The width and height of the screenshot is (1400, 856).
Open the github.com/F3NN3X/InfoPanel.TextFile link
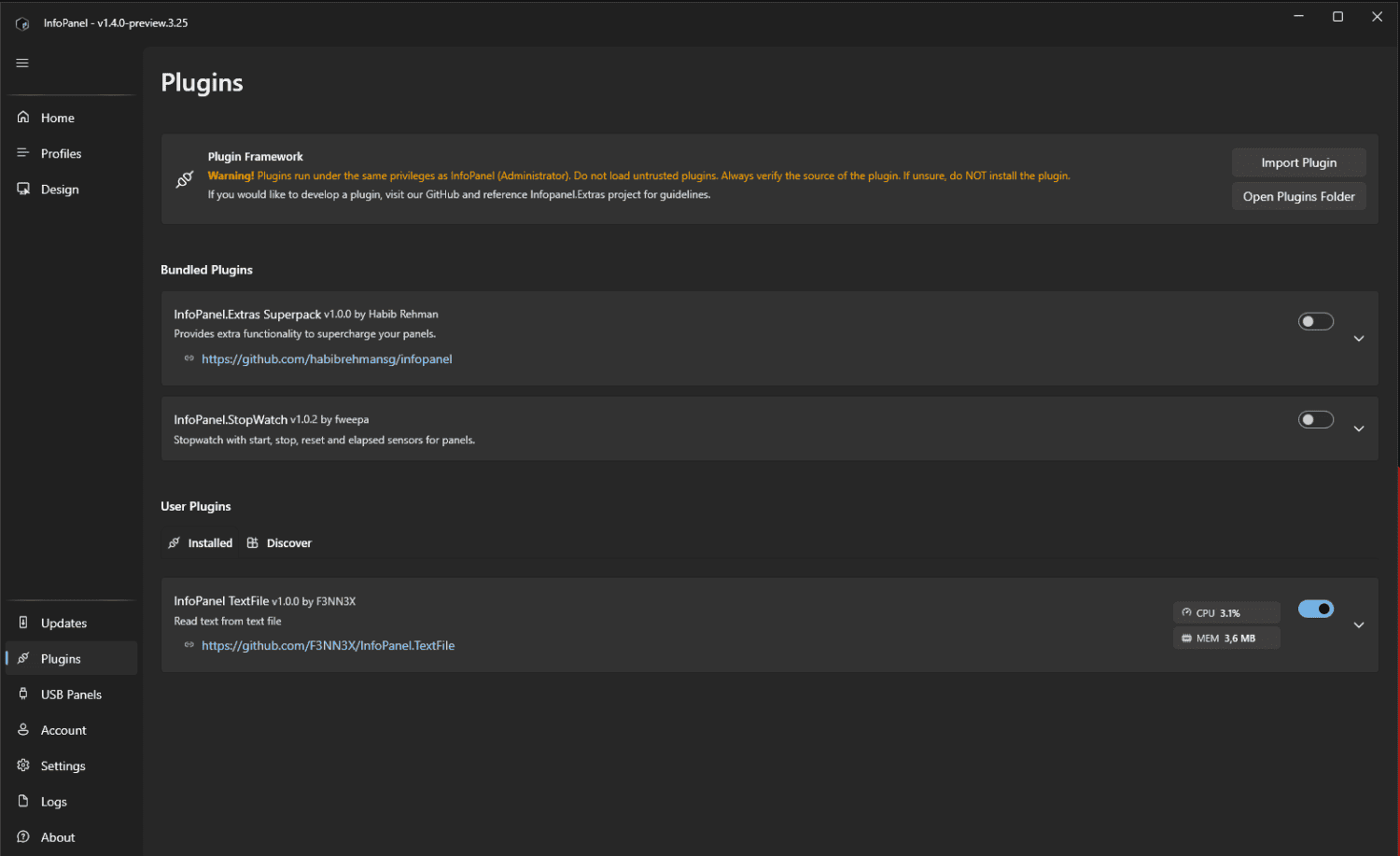pos(328,645)
